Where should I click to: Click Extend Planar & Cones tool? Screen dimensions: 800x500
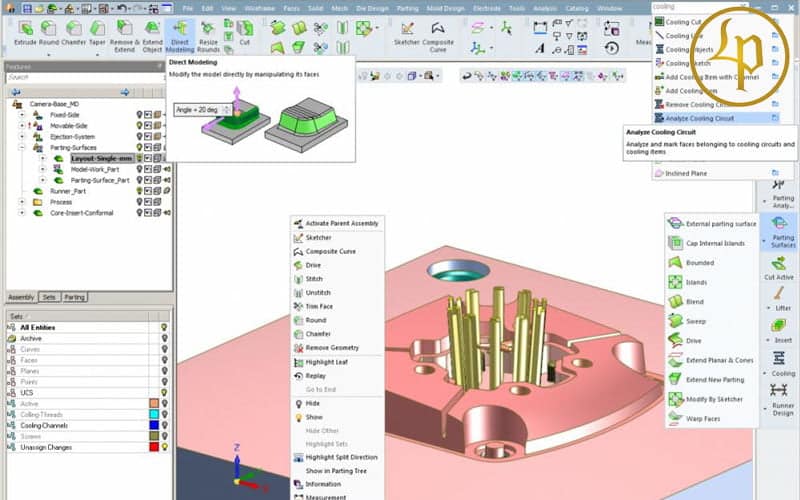[711, 360]
